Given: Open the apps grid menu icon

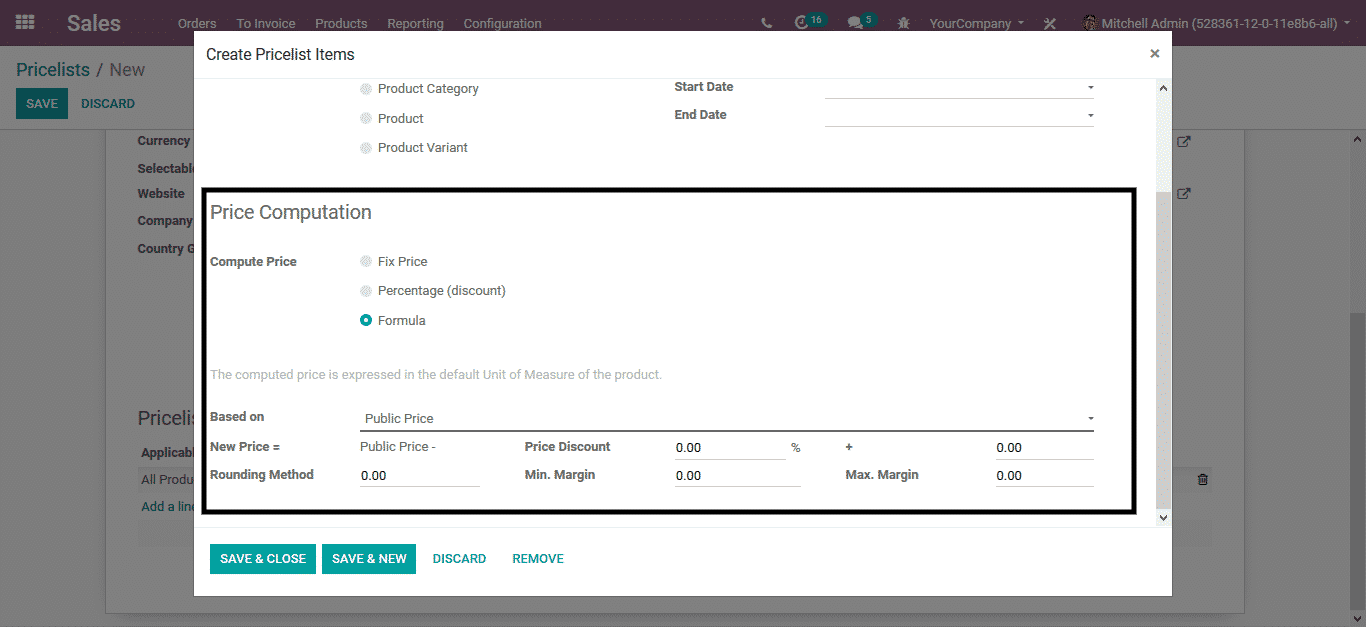Looking at the screenshot, I should [x=25, y=22].
